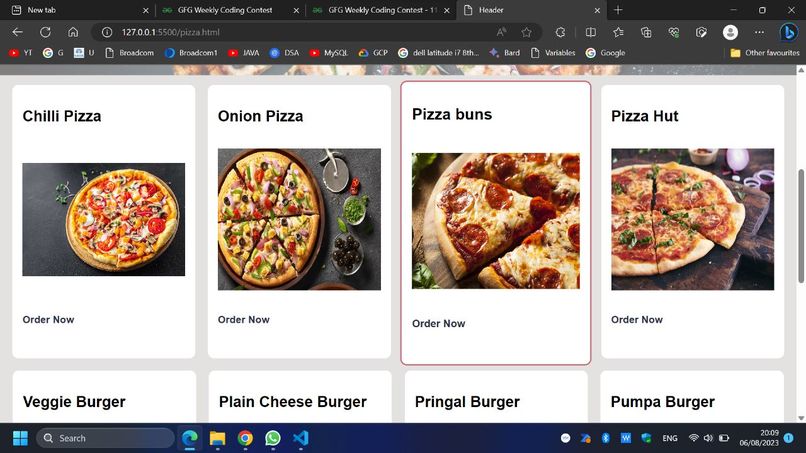Open Google bookmark
The height and width of the screenshot is (453, 806).
point(606,52)
